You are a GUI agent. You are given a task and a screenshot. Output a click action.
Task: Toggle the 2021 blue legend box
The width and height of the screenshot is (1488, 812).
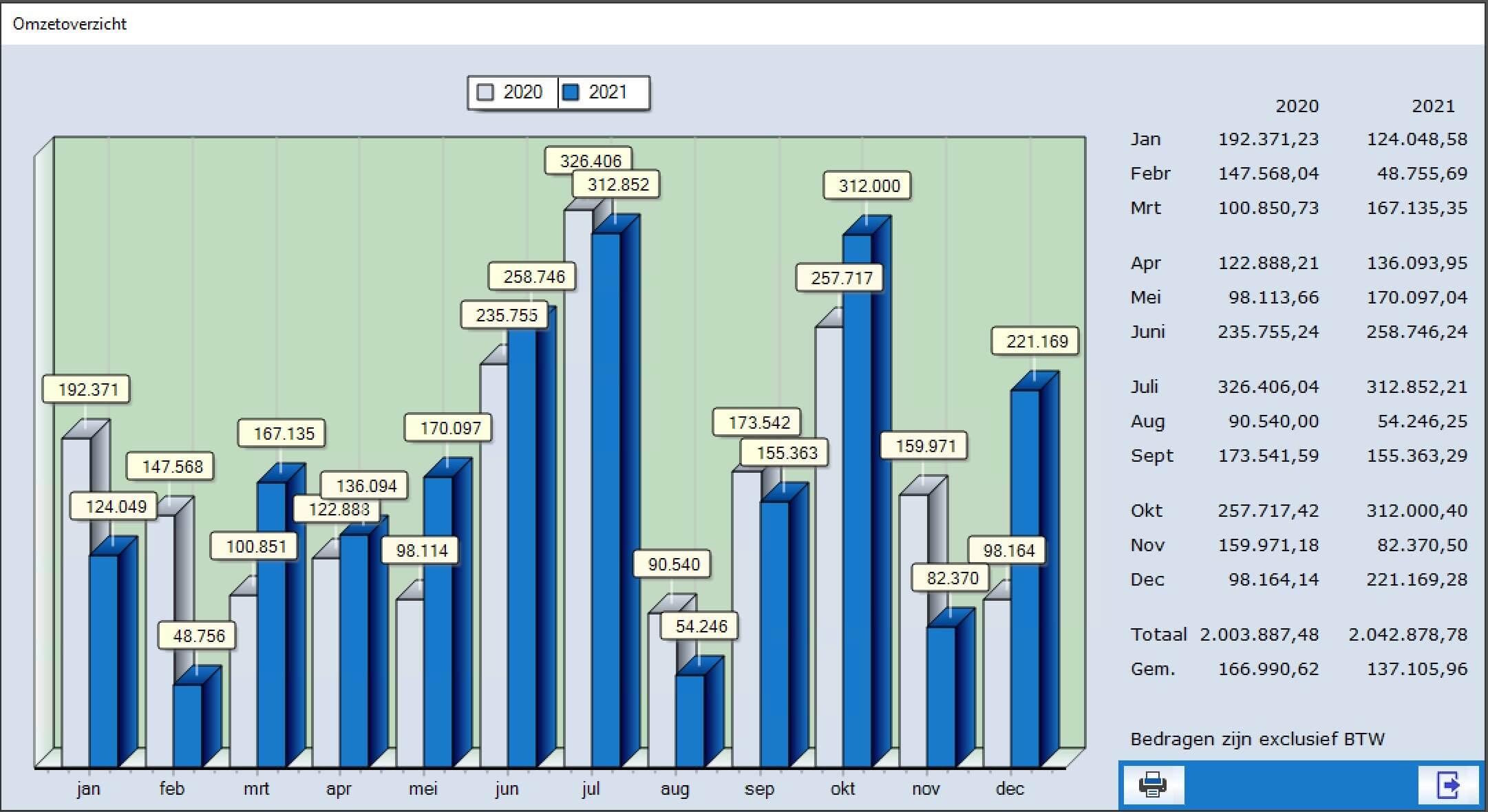tap(571, 92)
